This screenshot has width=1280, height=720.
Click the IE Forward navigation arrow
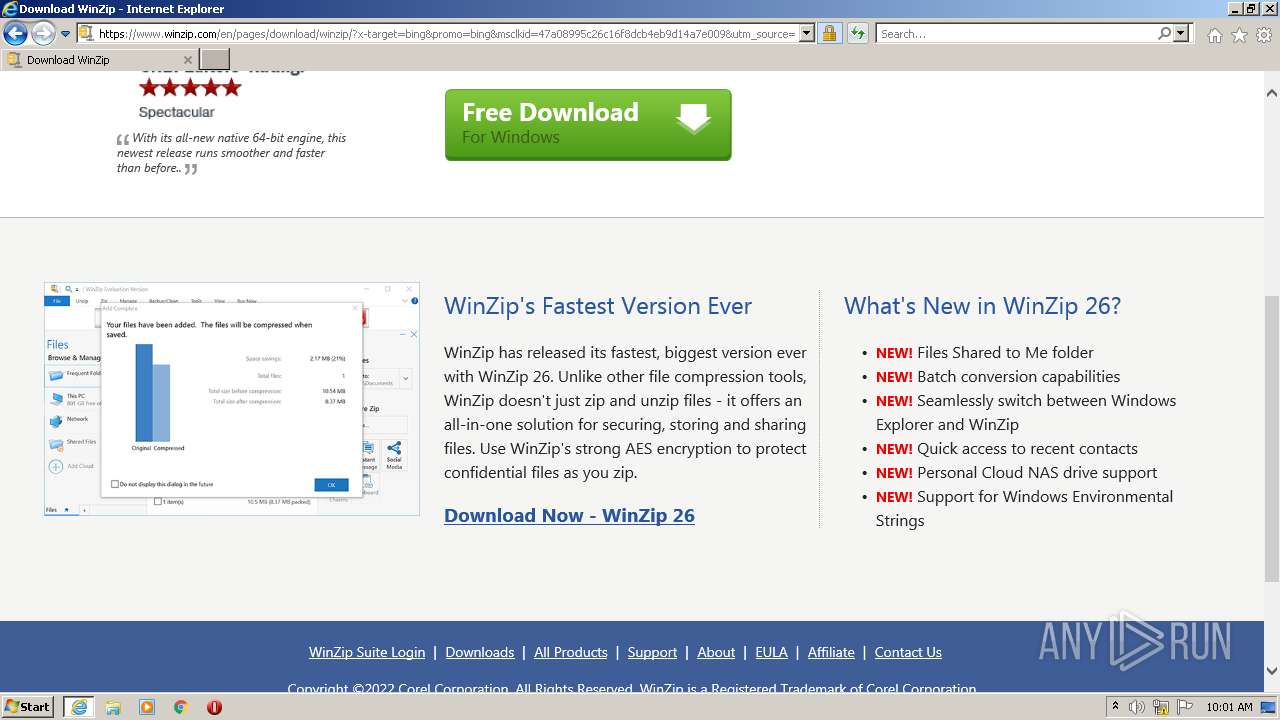pos(43,34)
